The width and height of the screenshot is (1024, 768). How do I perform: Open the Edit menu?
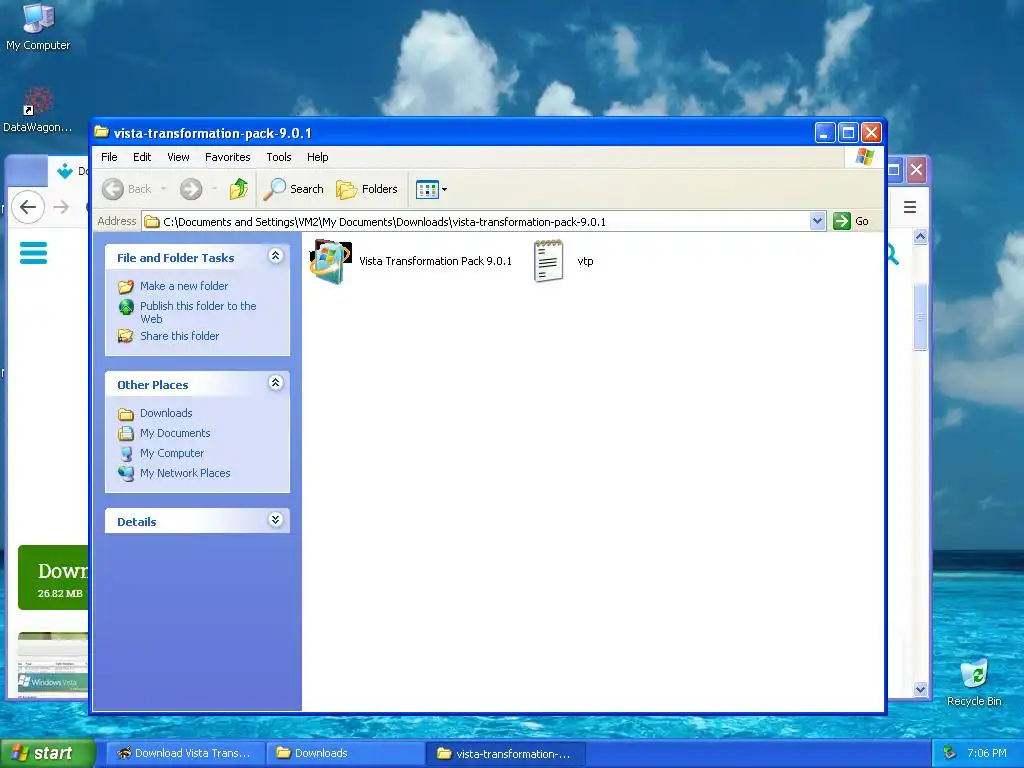[x=142, y=157]
